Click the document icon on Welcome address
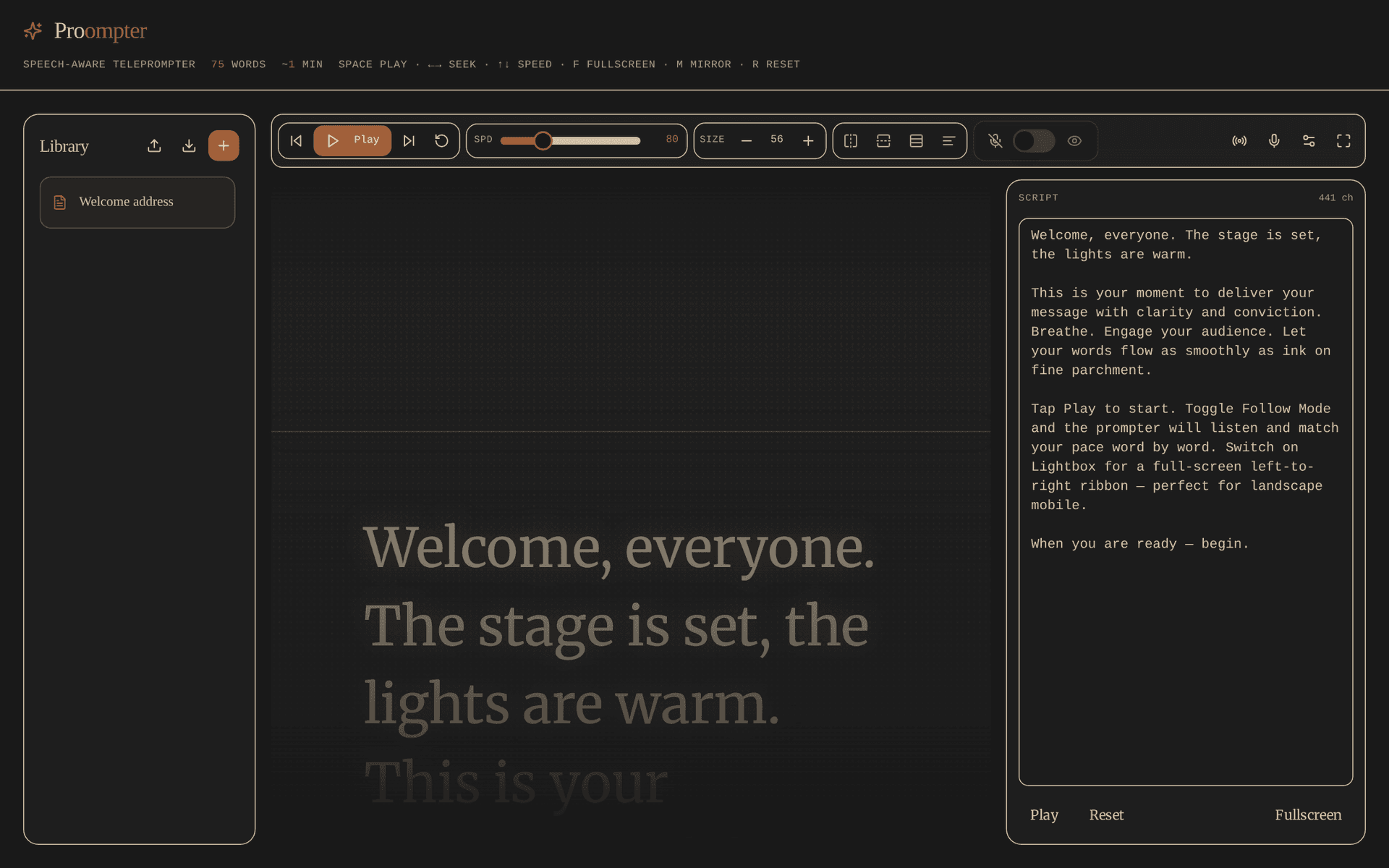Viewport: 1389px width, 868px height. pos(60,203)
